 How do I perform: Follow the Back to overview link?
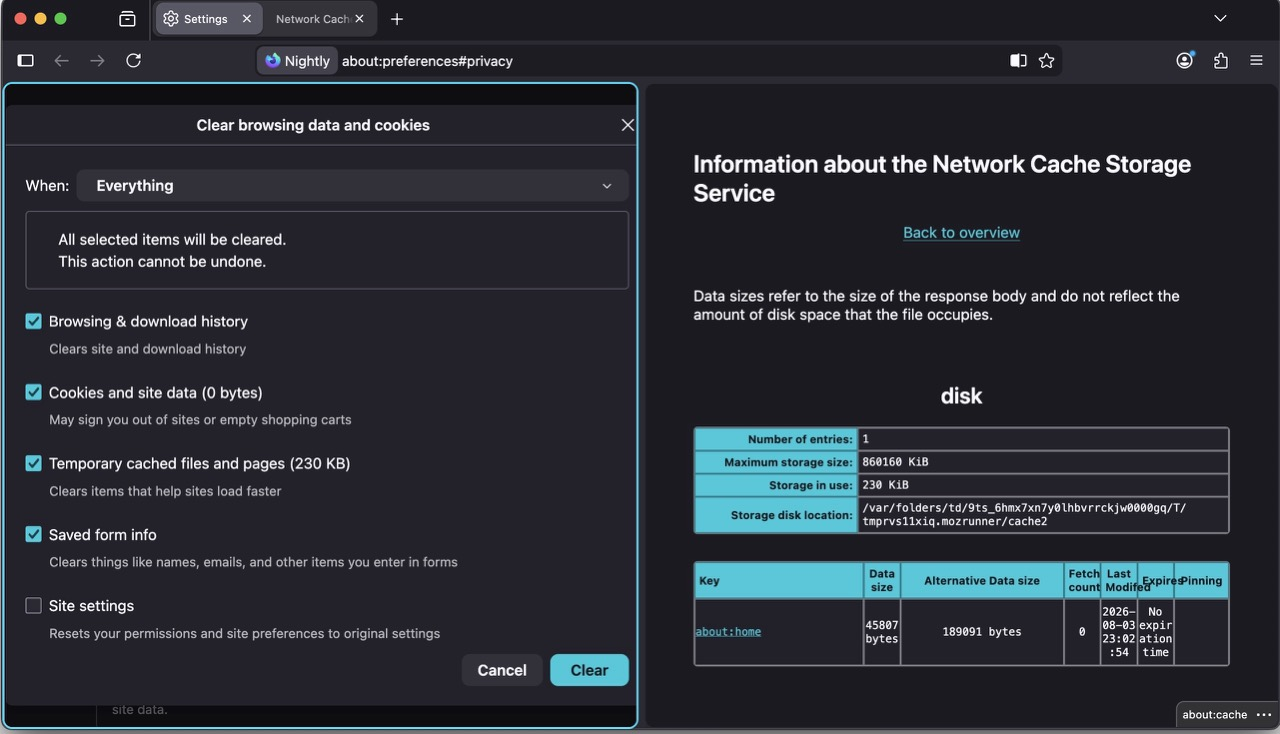coord(961,233)
